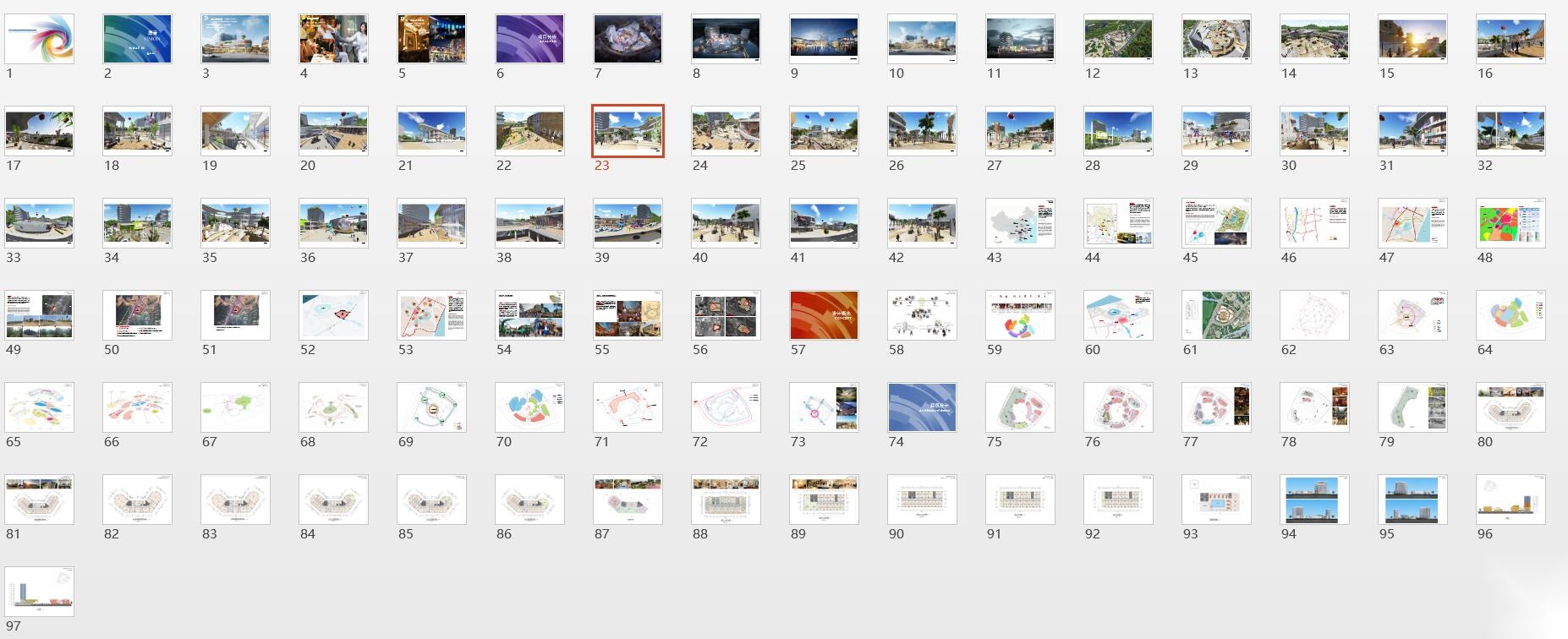Viewport: 1568px width, 639px height.
Task: Select slide 56 aerial photos thumbnail
Action: [726, 315]
